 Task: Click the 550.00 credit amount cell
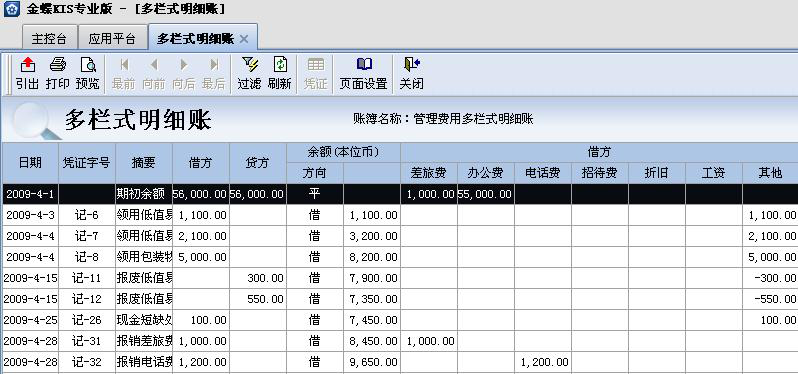click(258, 299)
